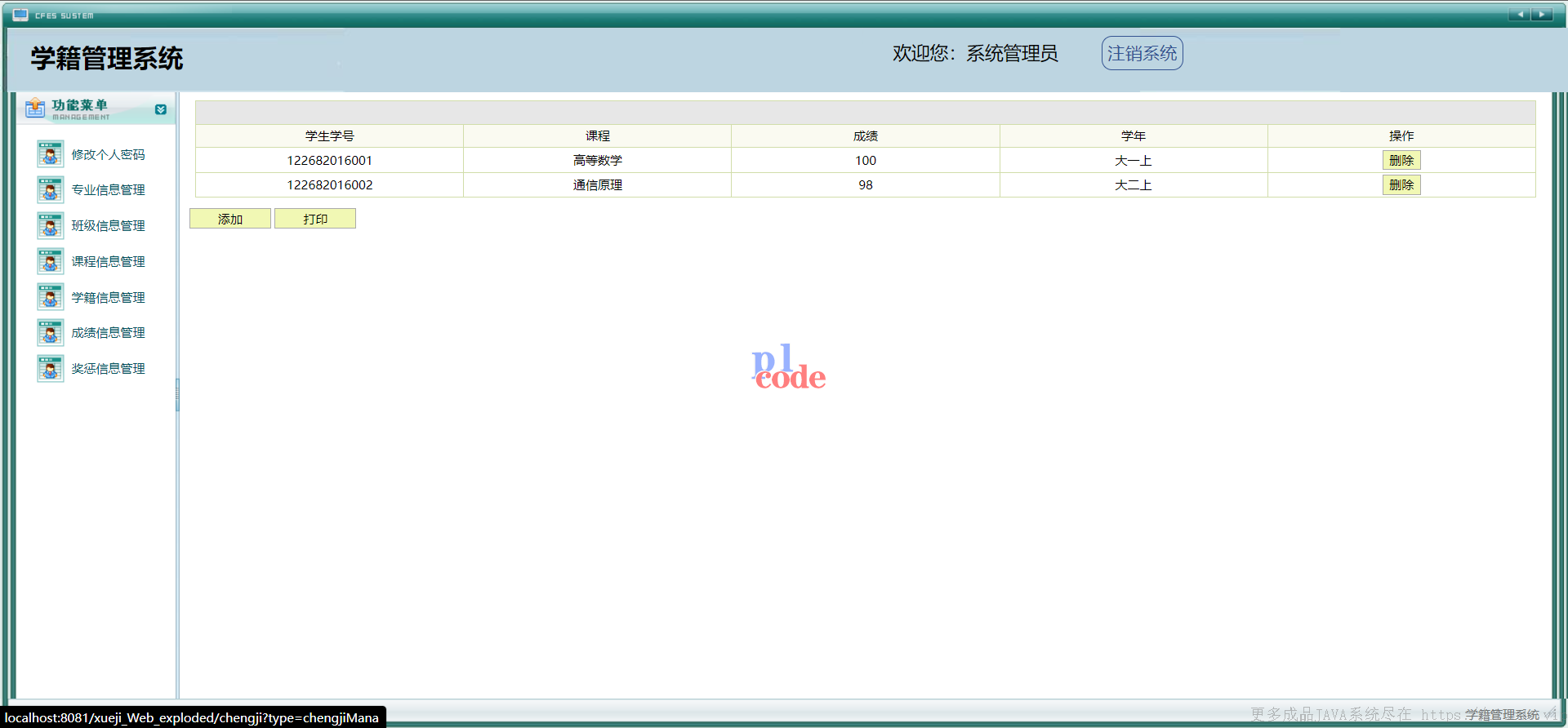
Task: Click the 操作 column header
Action: click(1401, 136)
